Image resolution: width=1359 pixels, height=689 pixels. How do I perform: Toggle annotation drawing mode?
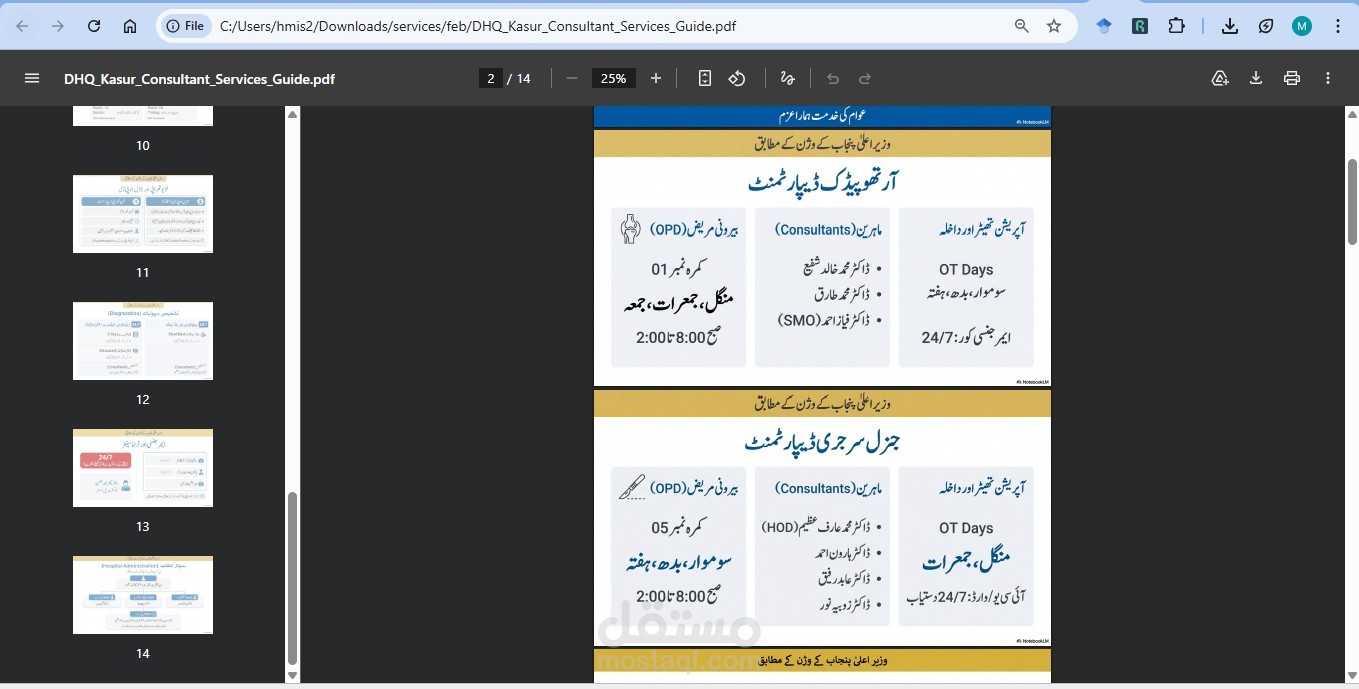coord(787,78)
